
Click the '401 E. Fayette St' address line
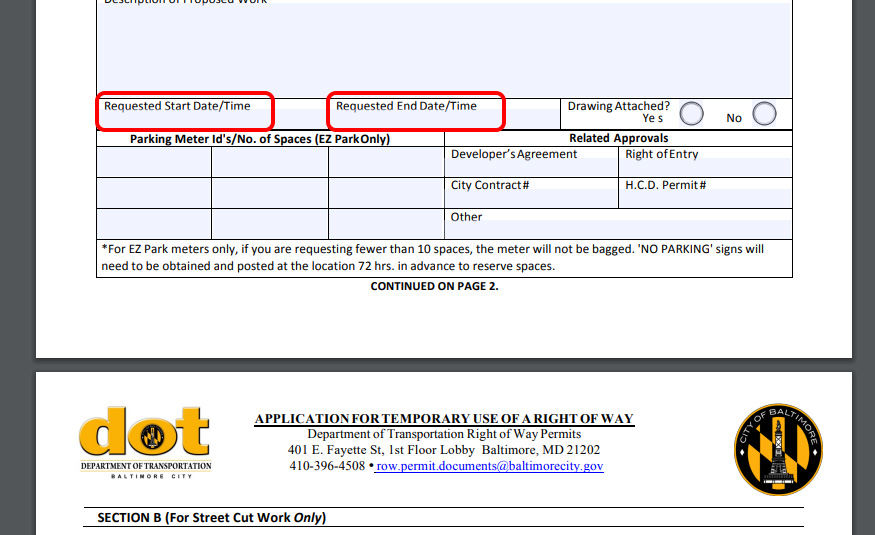tap(444, 450)
